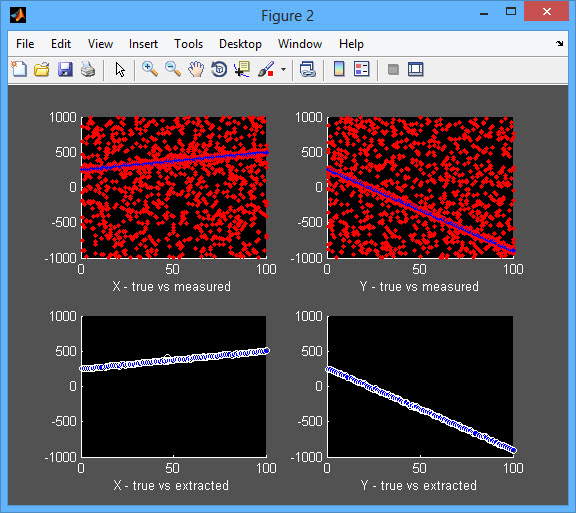Image resolution: width=576 pixels, height=513 pixels.
Task: Enable the Pan hand tool
Action: pos(196,69)
